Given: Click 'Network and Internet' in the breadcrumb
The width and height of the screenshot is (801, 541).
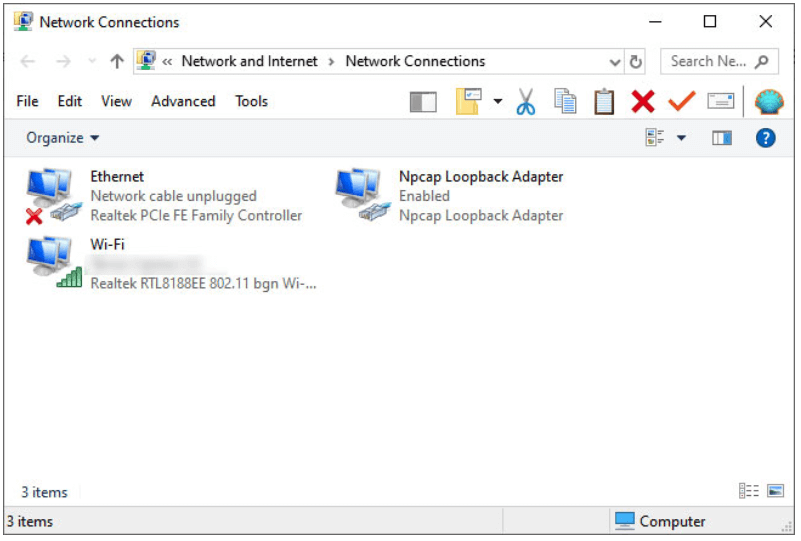Looking at the screenshot, I should tap(250, 62).
